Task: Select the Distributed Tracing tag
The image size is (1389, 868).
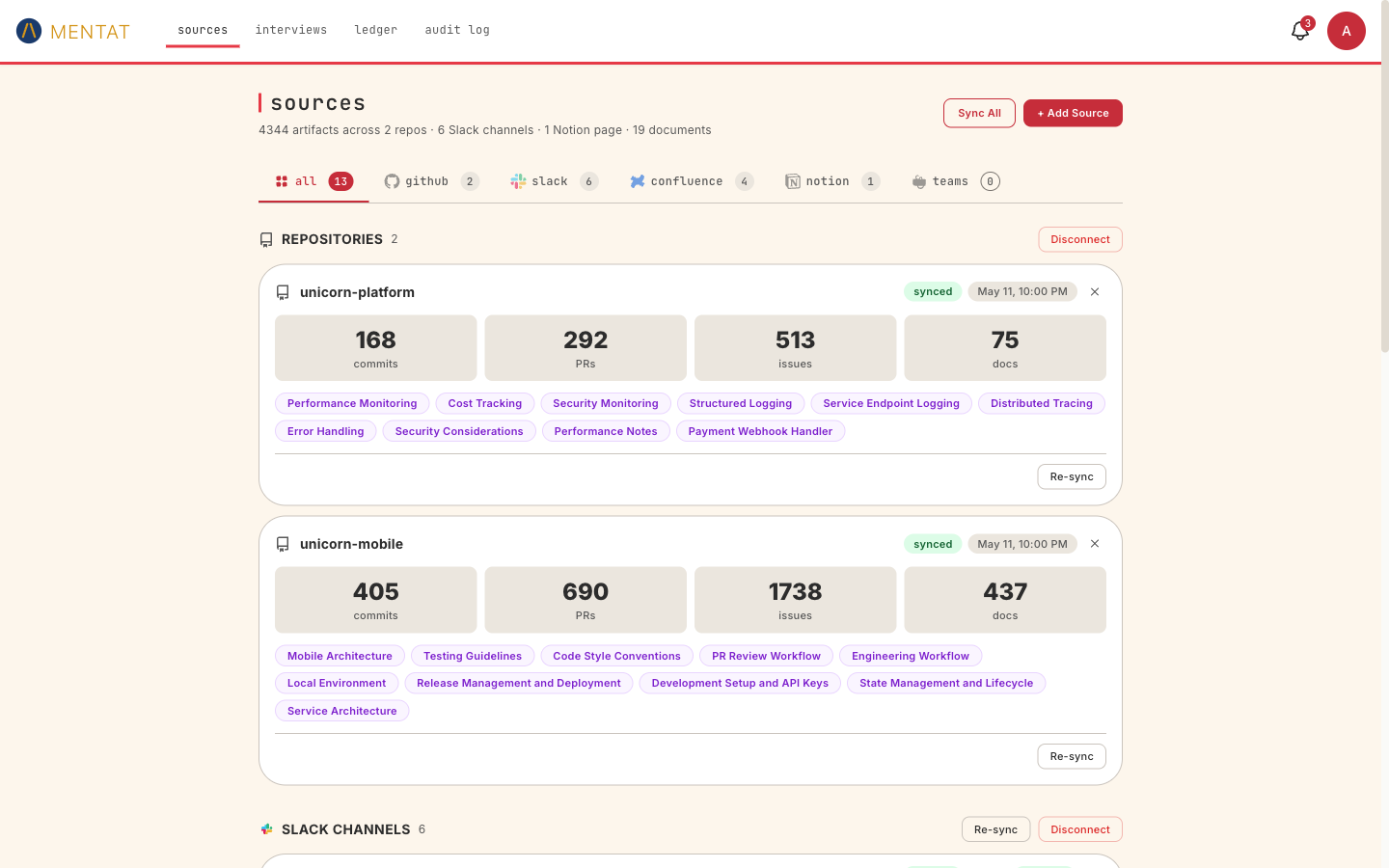Action: [1042, 403]
